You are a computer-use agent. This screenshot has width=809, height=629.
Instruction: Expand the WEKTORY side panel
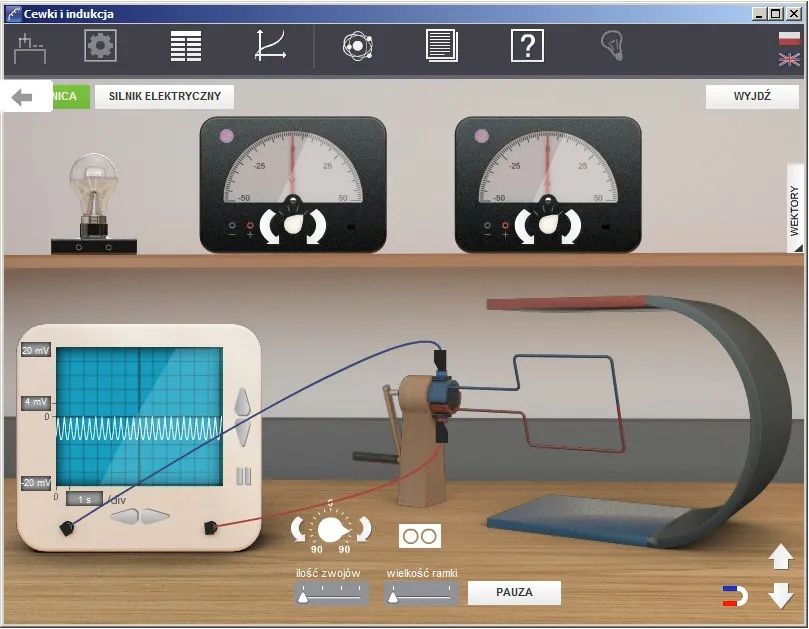coord(795,209)
